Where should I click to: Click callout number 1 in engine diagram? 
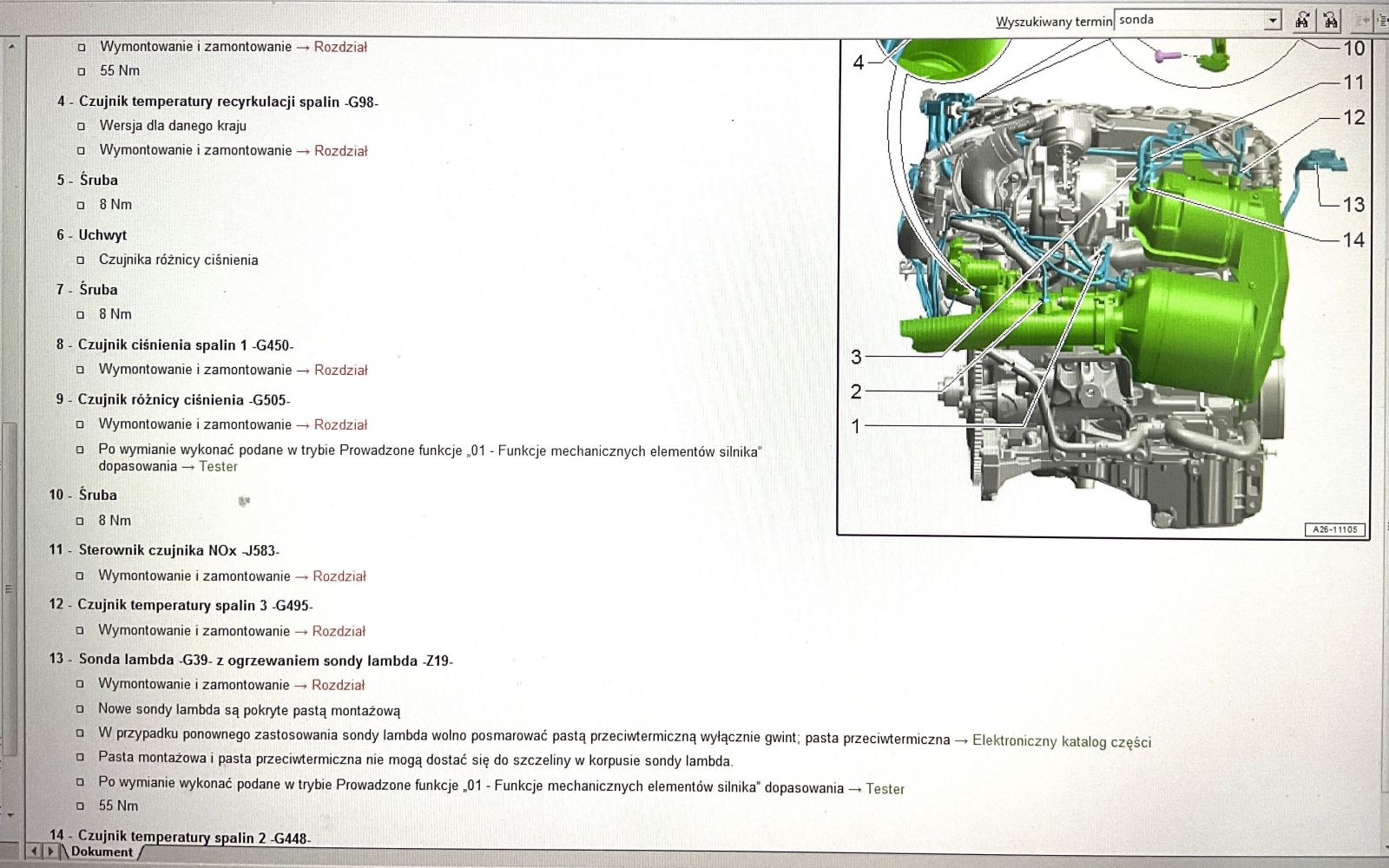(856, 426)
